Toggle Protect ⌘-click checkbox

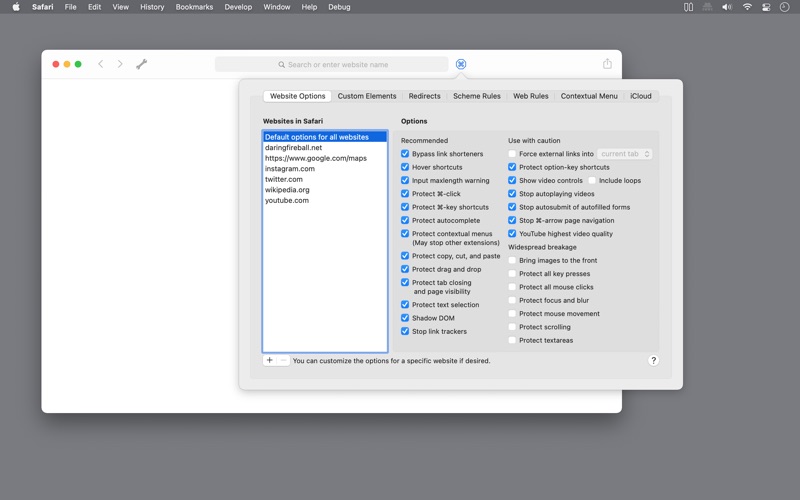click(x=405, y=193)
